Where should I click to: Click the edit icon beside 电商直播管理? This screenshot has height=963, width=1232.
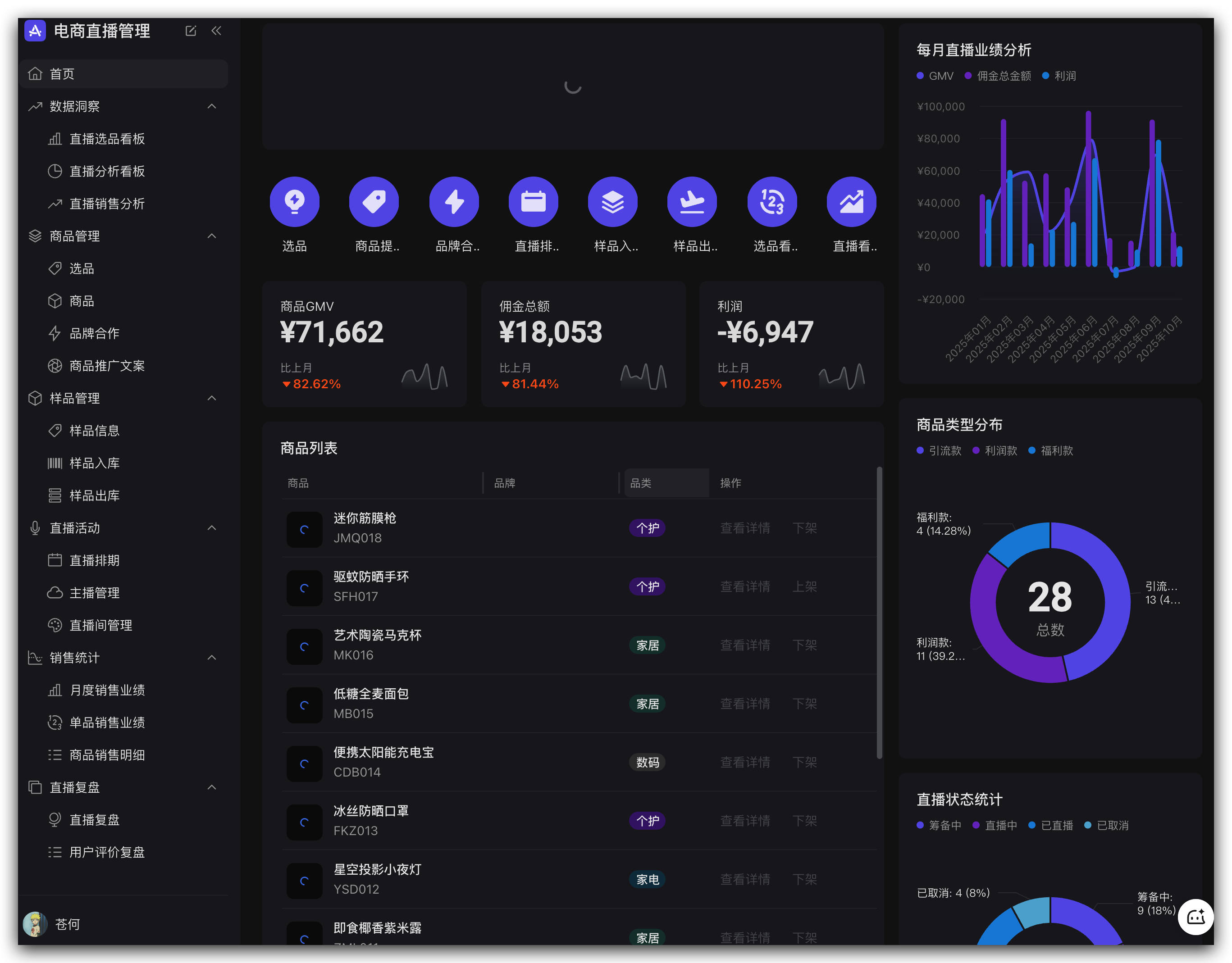point(191,31)
